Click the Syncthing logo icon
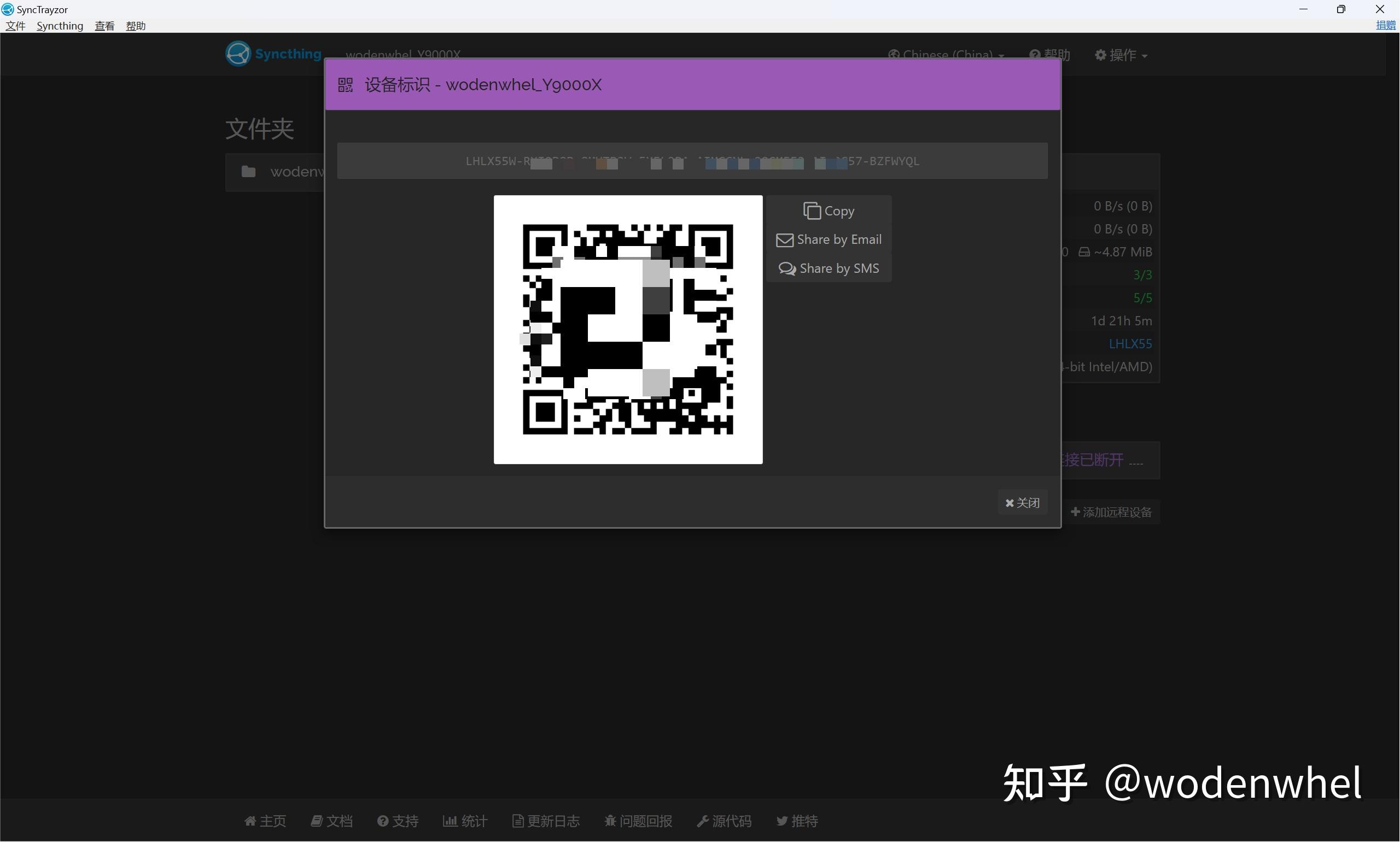Image resolution: width=1400 pixels, height=842 pixels. [238, 54]
